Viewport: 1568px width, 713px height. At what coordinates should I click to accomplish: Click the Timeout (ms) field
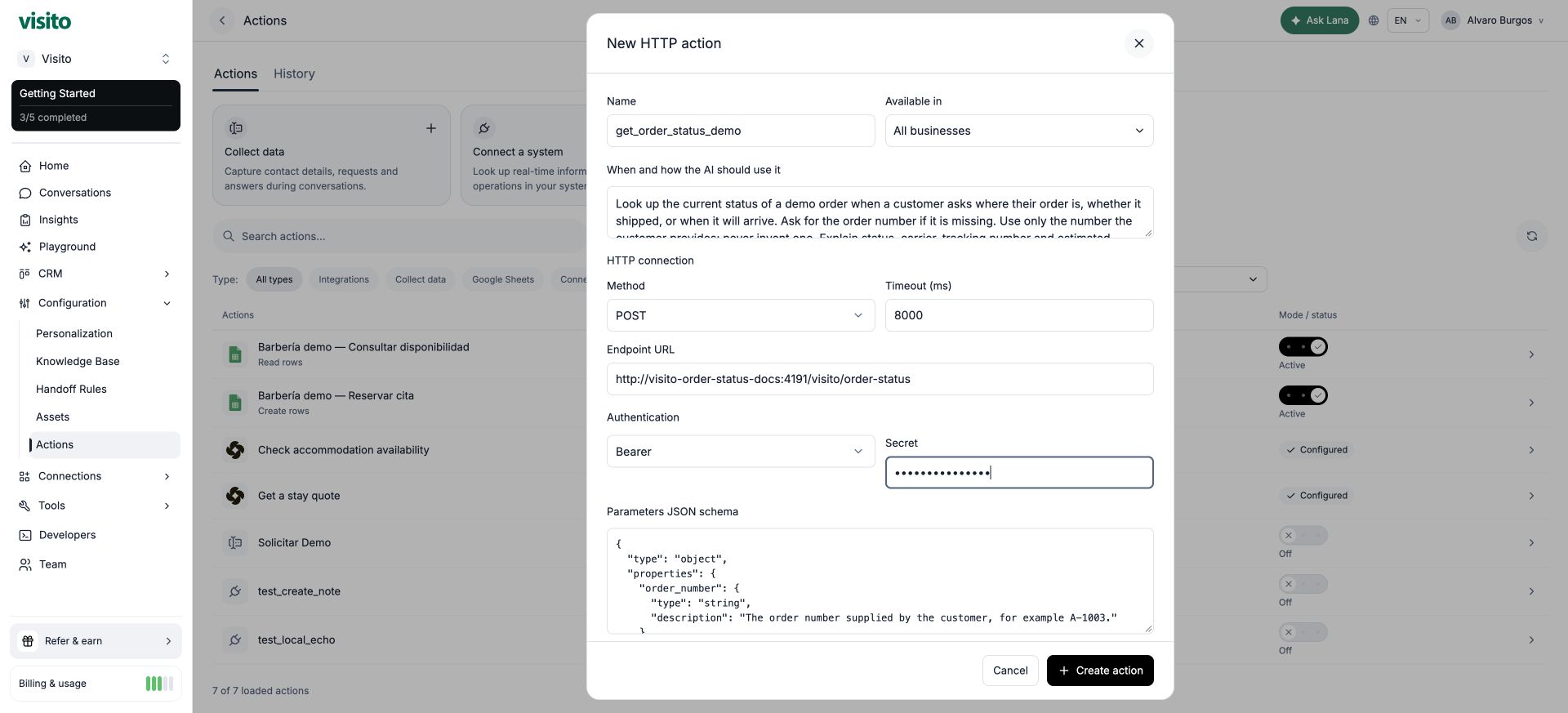1019,315
